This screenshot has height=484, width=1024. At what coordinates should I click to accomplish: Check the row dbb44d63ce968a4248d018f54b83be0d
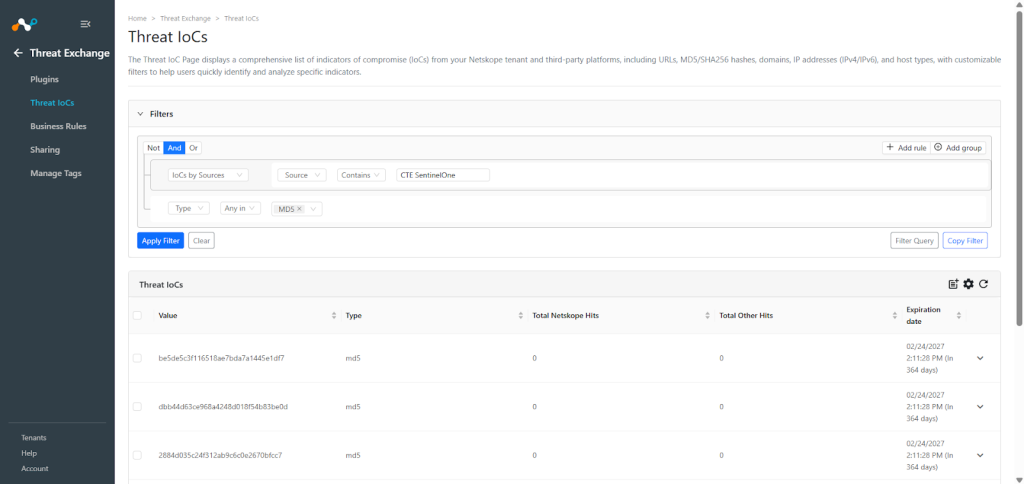[x=137, y=406]
